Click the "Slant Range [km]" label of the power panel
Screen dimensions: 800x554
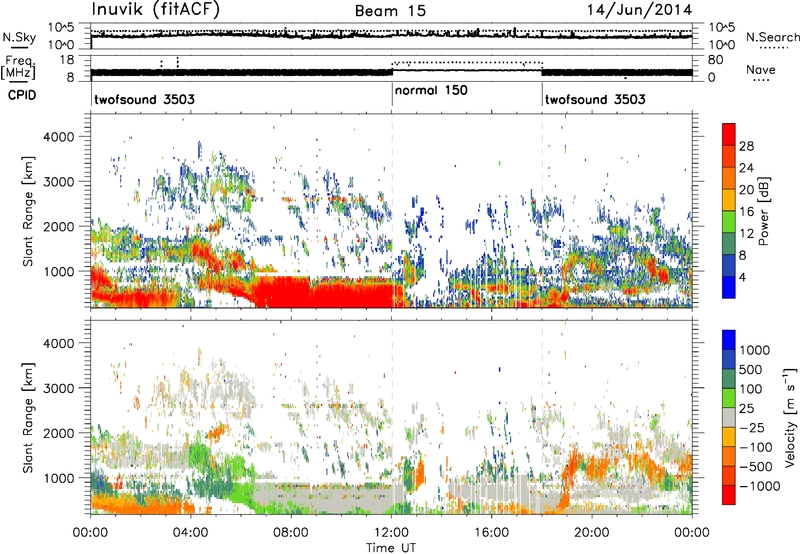28,211
